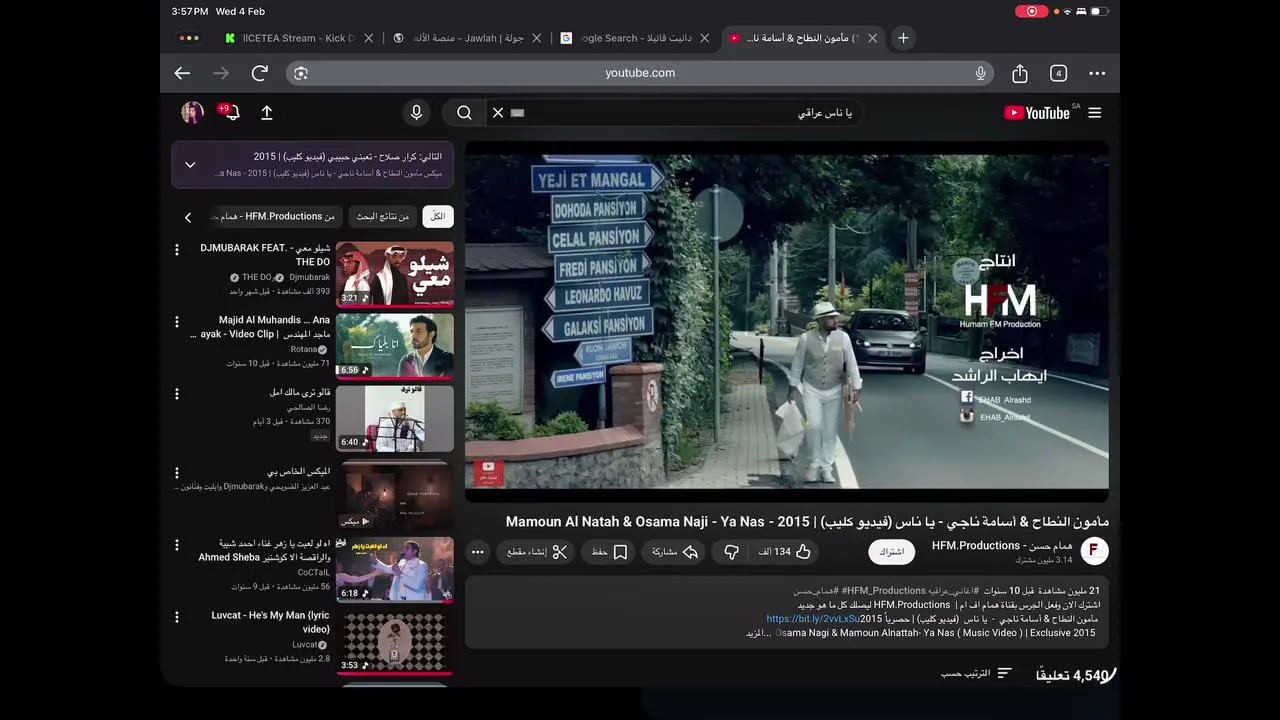Switch to the Google Search tab
The width and height of the screenshot is (1280, 720).
click(x=628, y=38)
